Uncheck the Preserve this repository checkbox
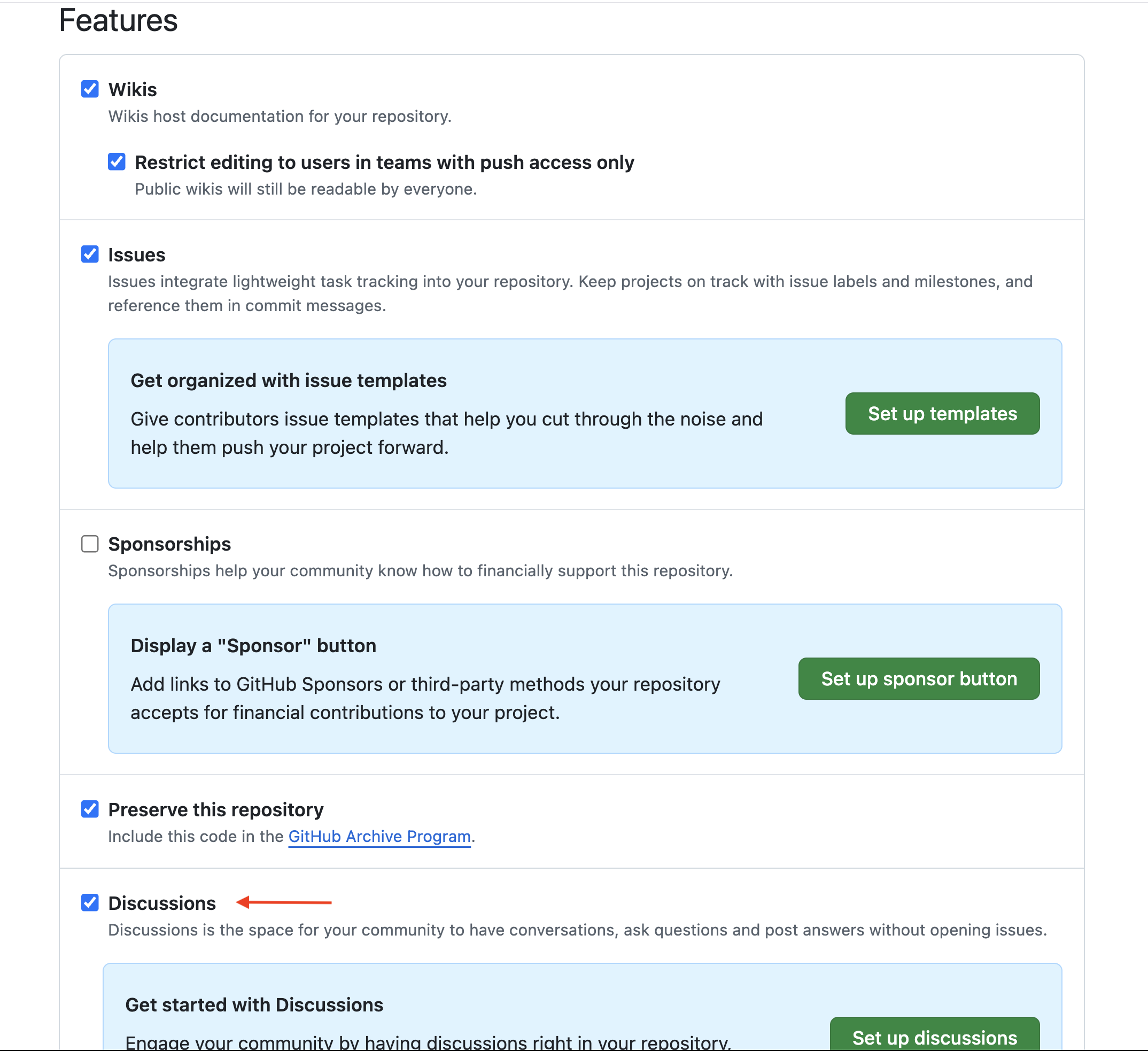The width and height of the screenshot is (1148, 1051). point(90,809)
